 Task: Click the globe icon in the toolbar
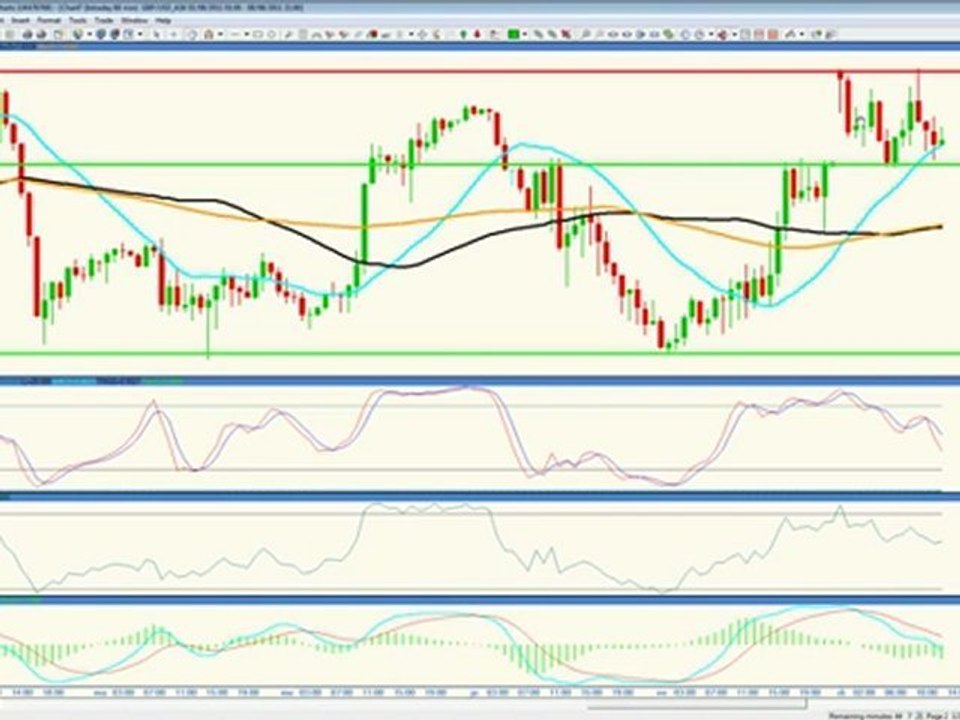click(78, 34)
